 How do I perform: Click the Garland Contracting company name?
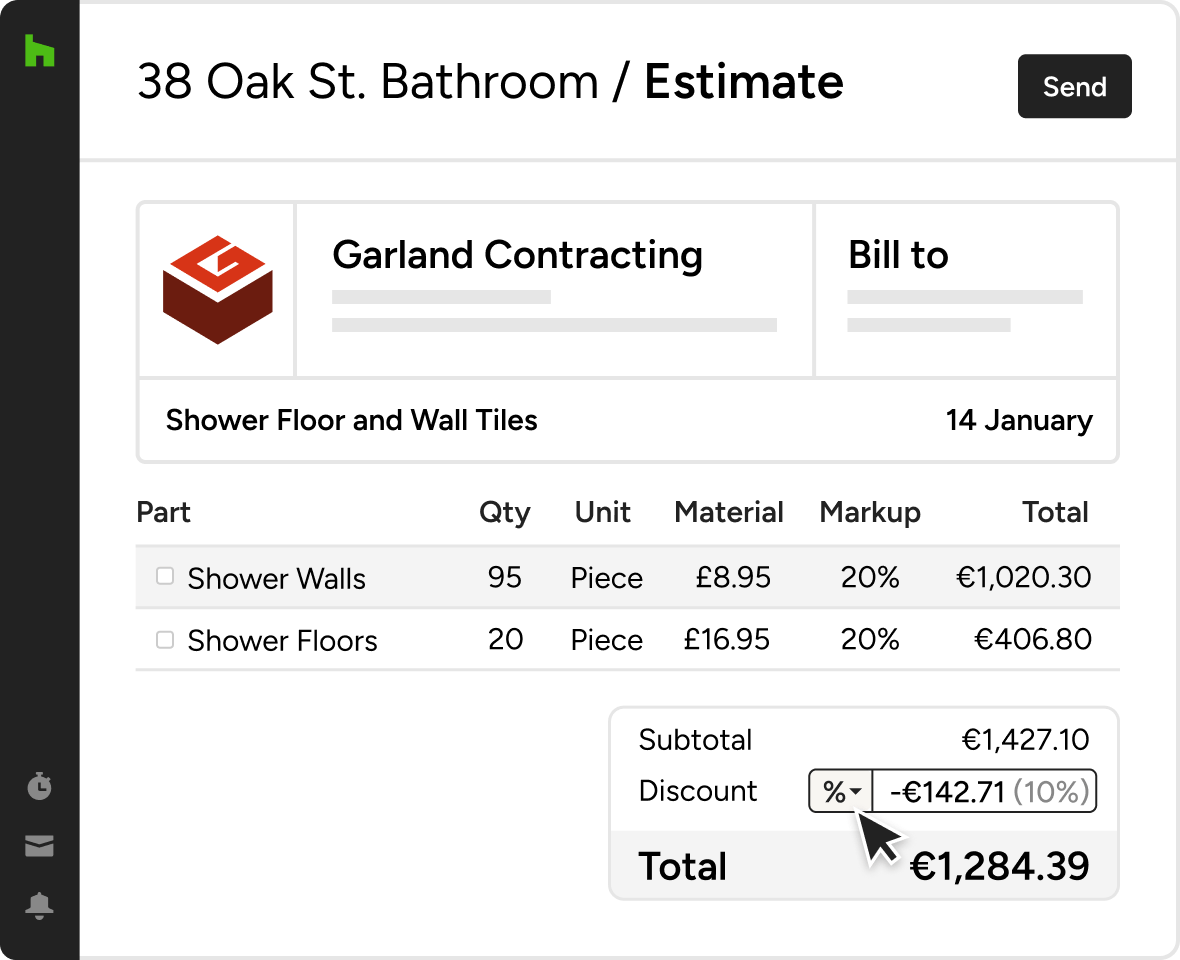[x=517, y=256]
